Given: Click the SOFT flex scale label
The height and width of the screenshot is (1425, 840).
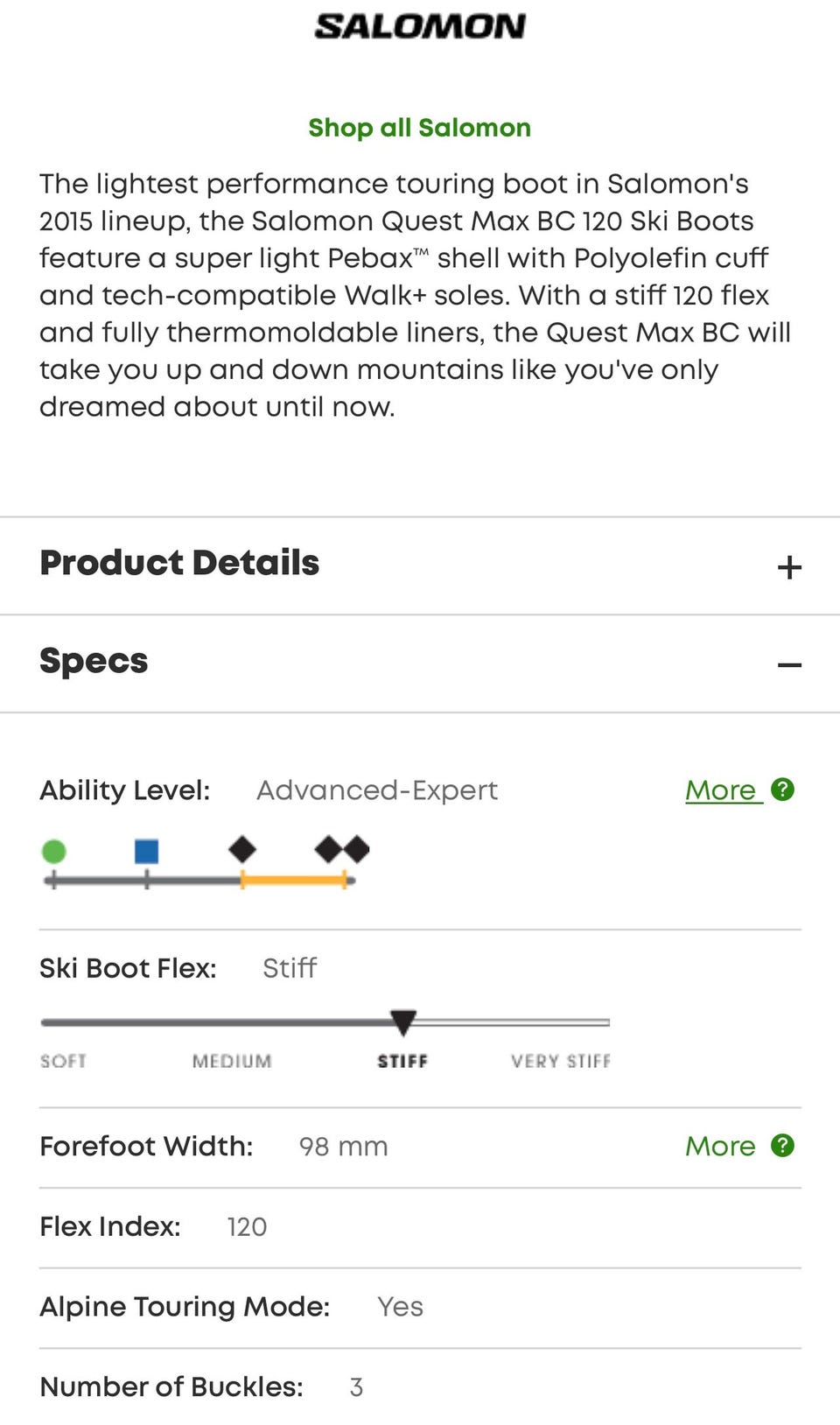Looking at the screenshot, I should tap(63, 1061).
